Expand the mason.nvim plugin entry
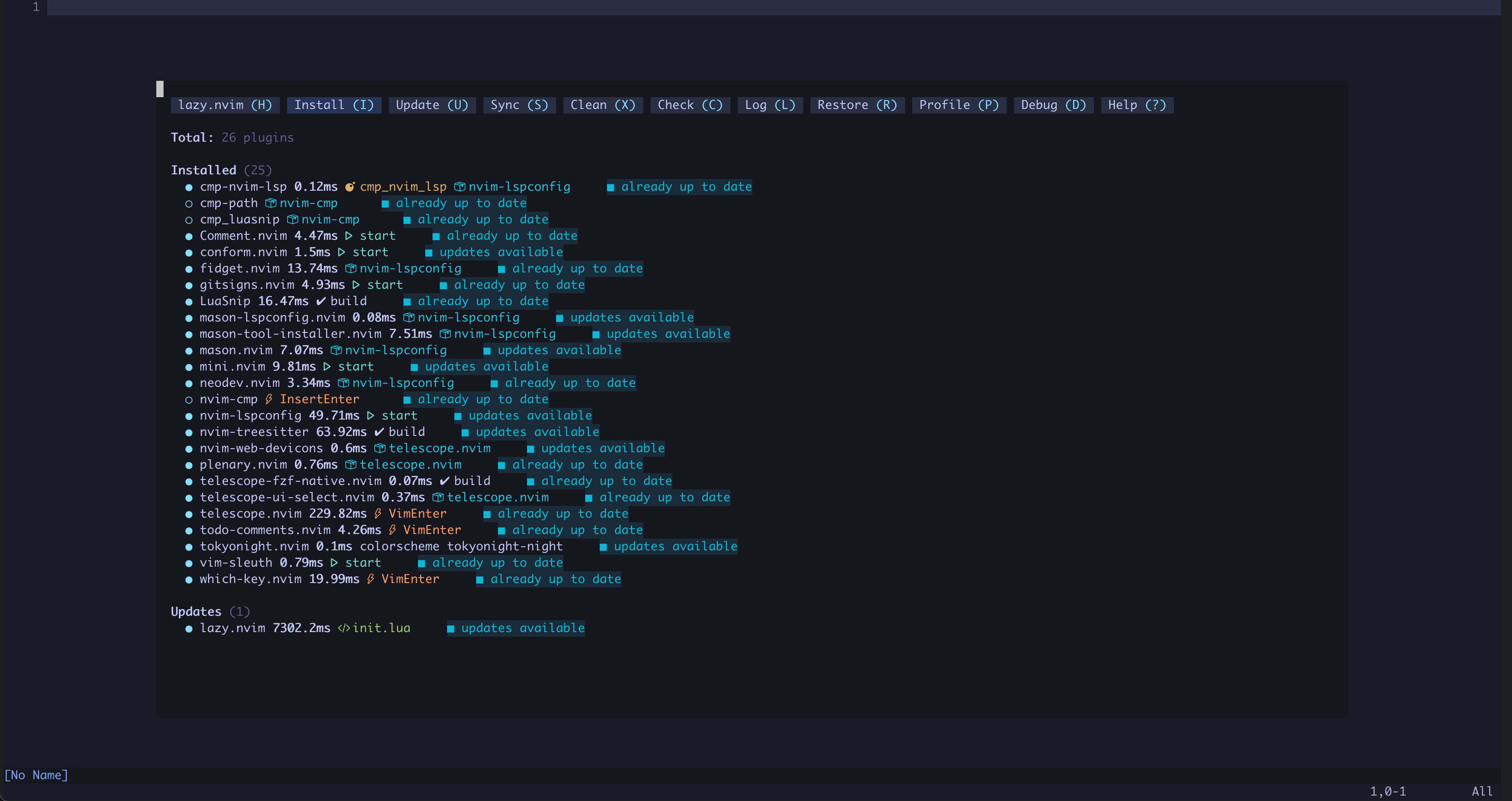1512x801 pixels. pos(236,351)
